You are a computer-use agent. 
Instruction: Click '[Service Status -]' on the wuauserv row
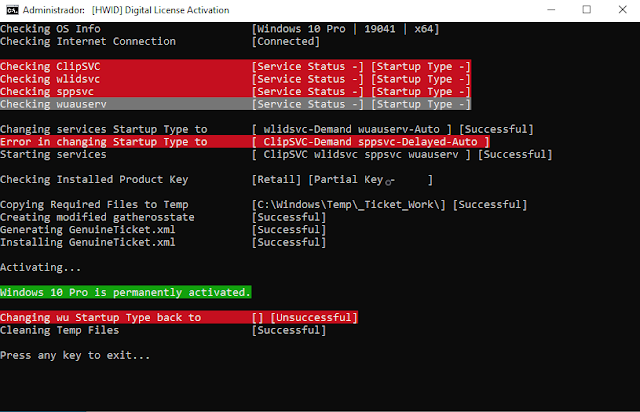pos(308,104)
